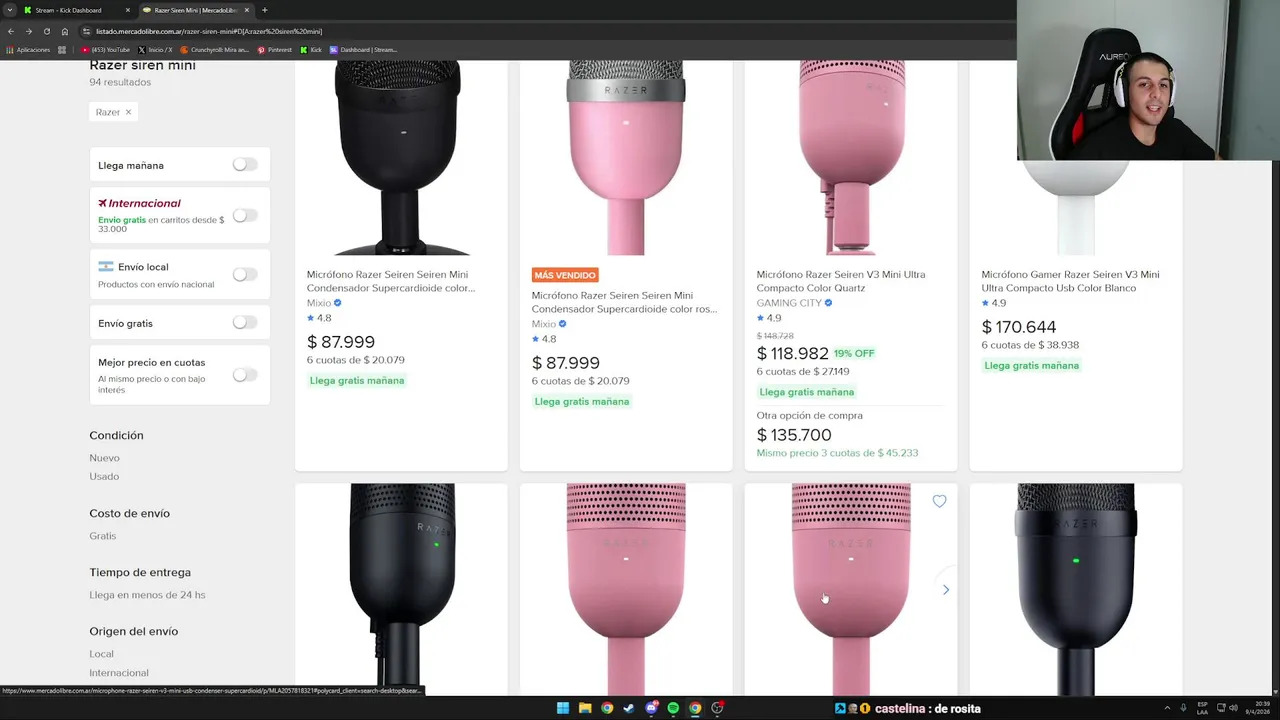Add hovered pink microphone to favorites heart
The height and width of the screenshot is (720, 1280).
coord(939,501)
